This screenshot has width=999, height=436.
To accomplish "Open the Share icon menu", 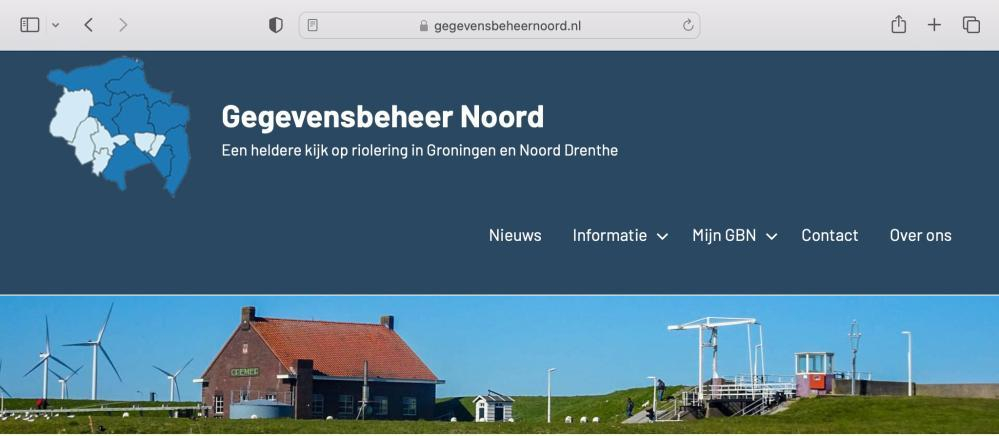I will click(x=898, y=24).
